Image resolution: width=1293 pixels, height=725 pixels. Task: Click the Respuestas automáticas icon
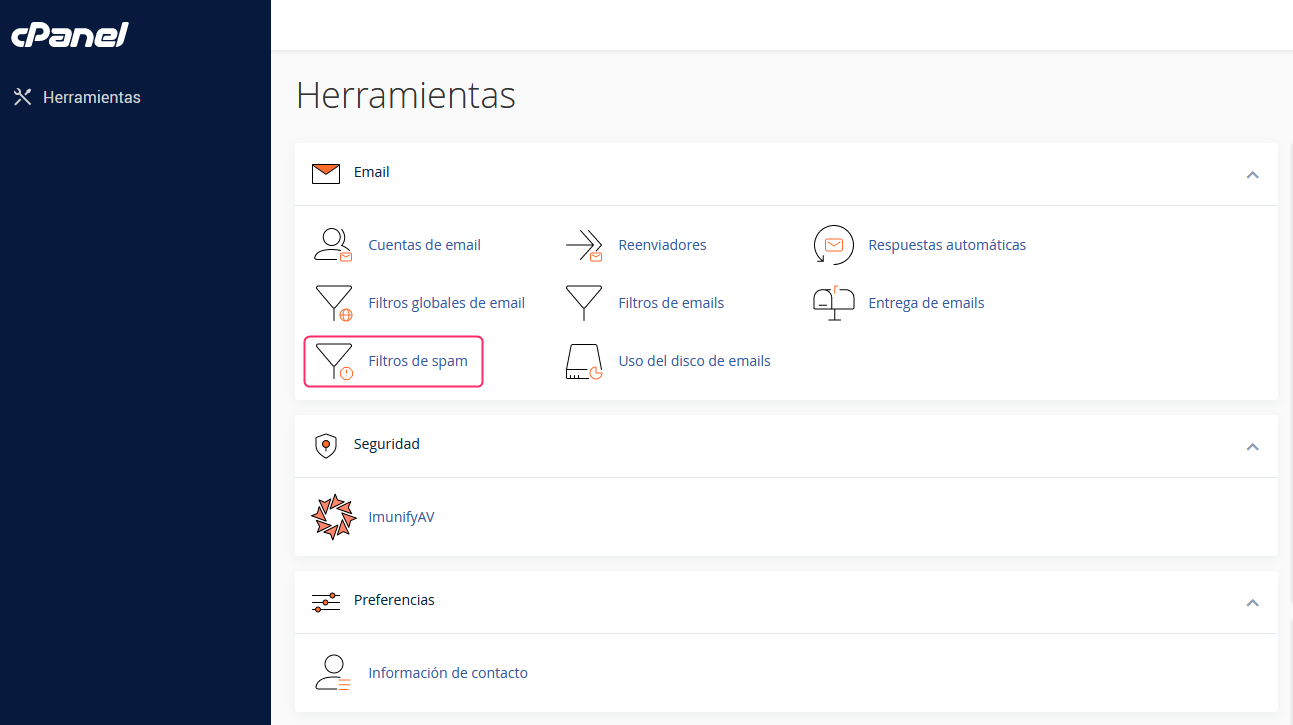coord(833,245)
